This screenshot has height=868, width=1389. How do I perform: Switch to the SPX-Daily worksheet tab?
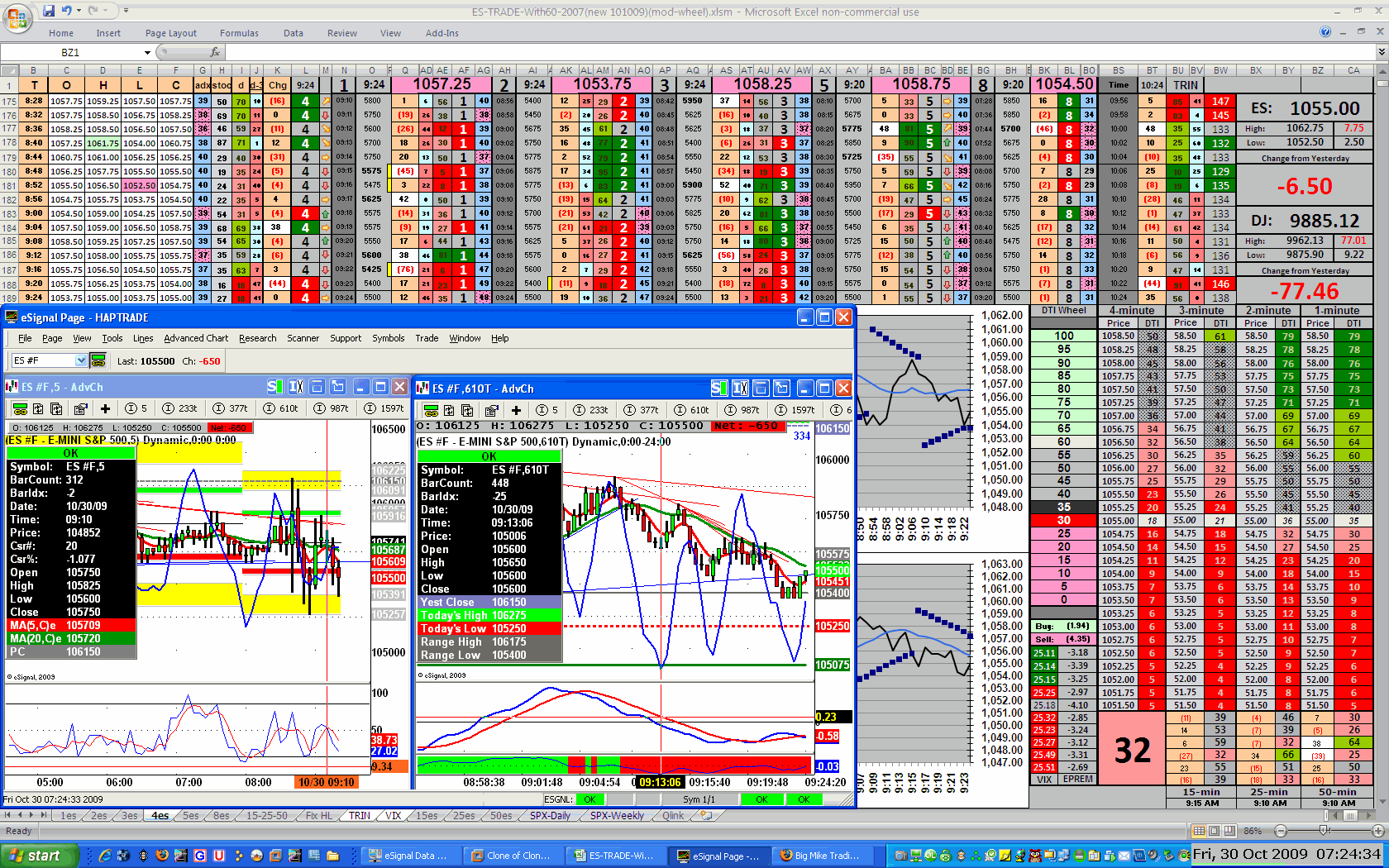click(x=550, y=815)
